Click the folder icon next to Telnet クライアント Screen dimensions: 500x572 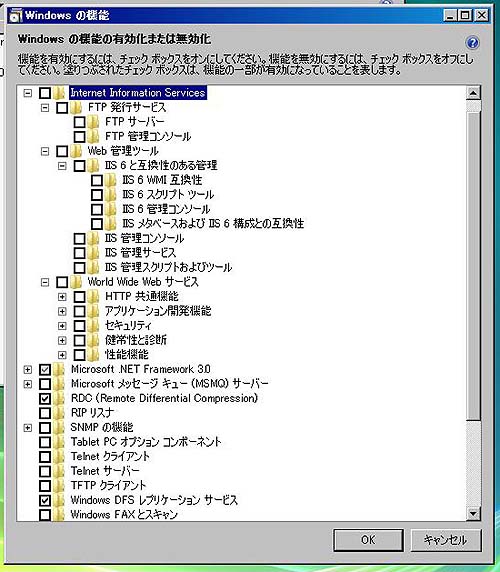(x=59, y=456)
